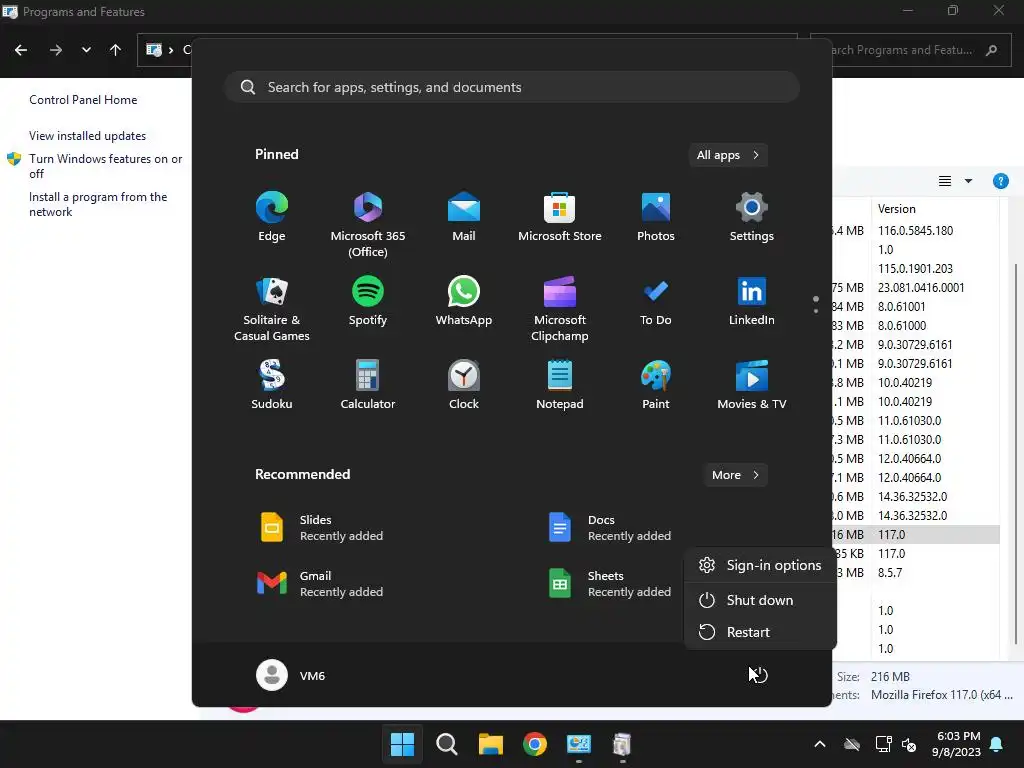Open the clock and date 6:03 PM

point(956,744)
